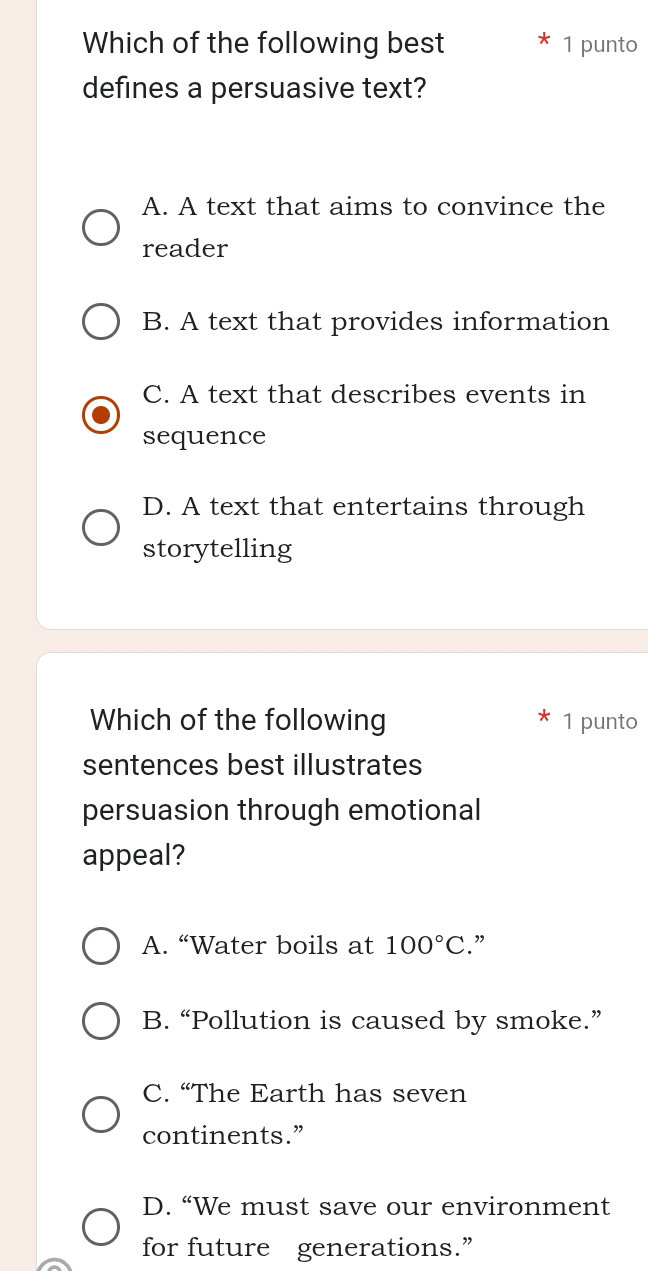
Task: Click the emotional appeal question title
Action: pyautogui.click(x=280, y=787)
